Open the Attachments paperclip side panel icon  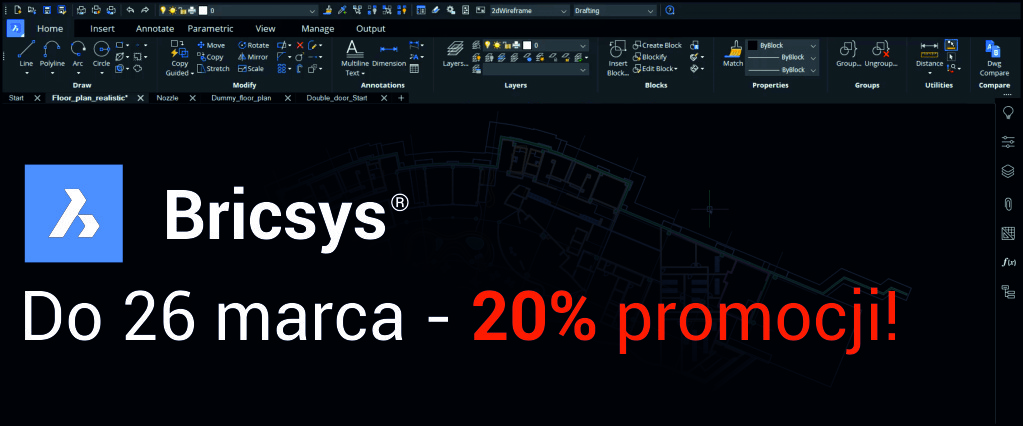pyautogui.click(x=1008, y=203)
